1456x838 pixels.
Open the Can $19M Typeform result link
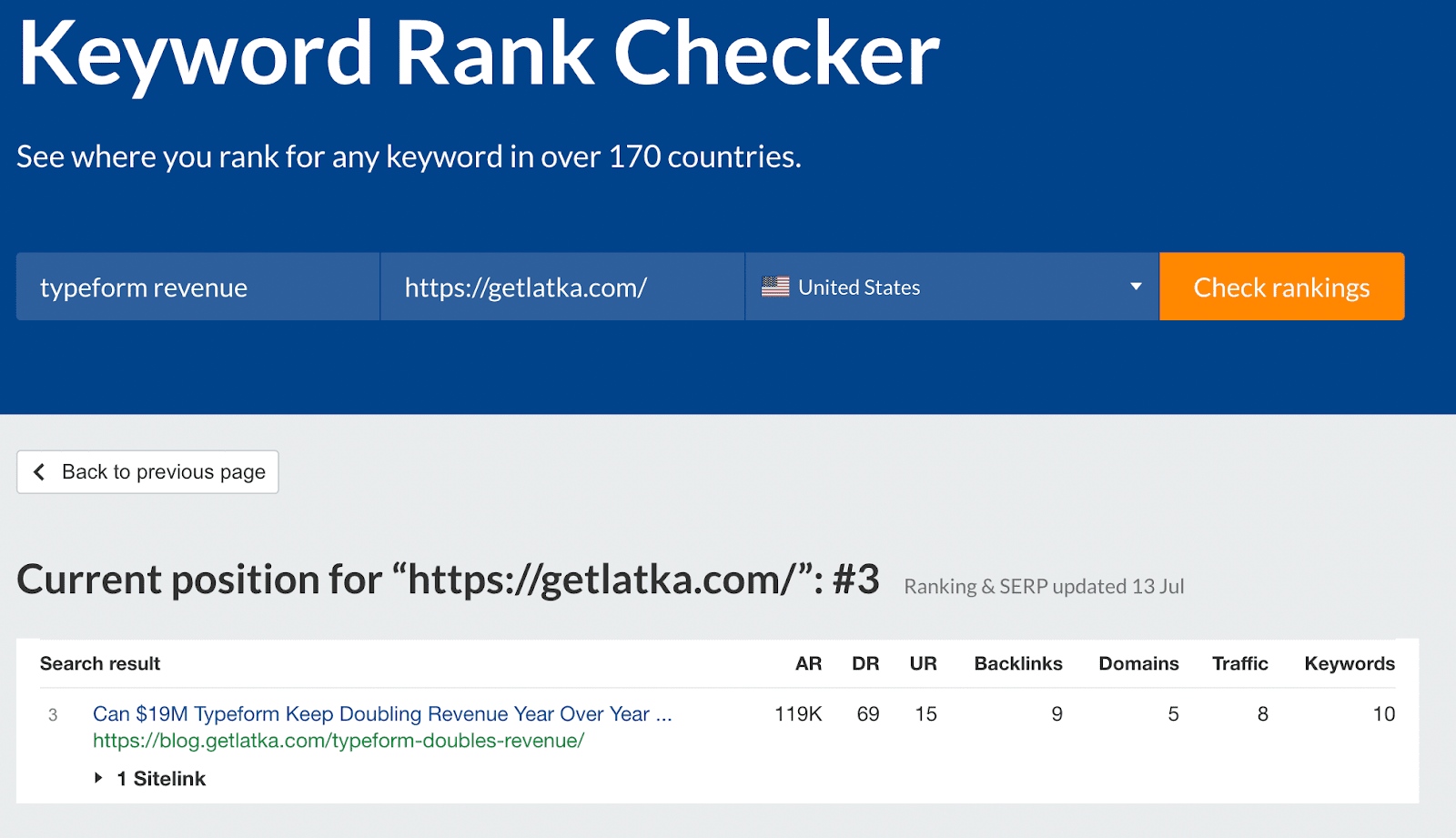tap(382, 714)
